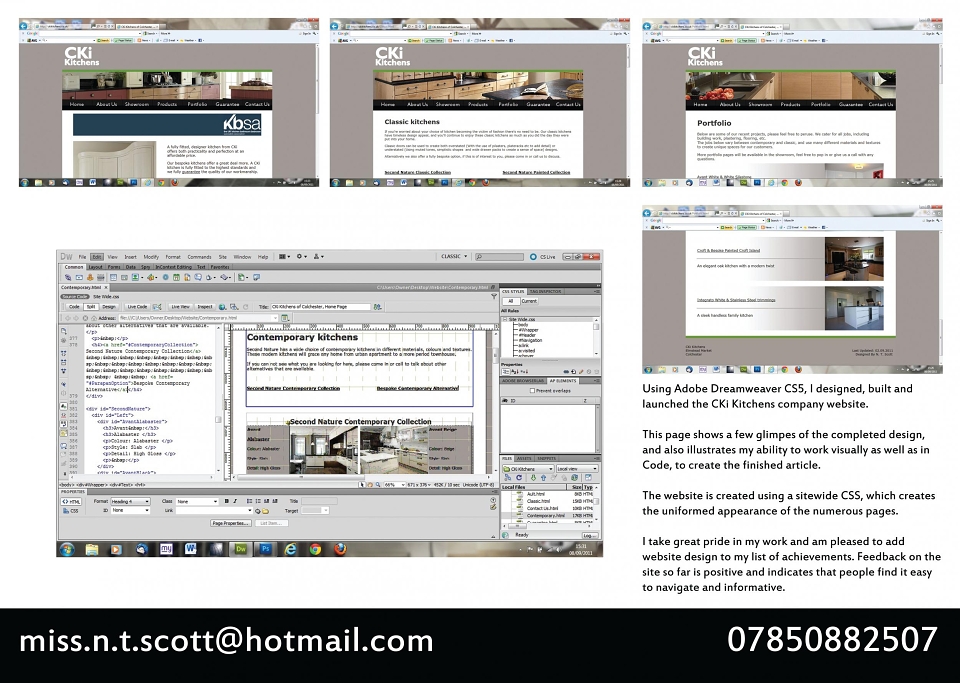The width and height of the screenshot is (960, 683).
Task: Click the Insert Table icon
Action: pyautogui.click(x=113, y=277)
